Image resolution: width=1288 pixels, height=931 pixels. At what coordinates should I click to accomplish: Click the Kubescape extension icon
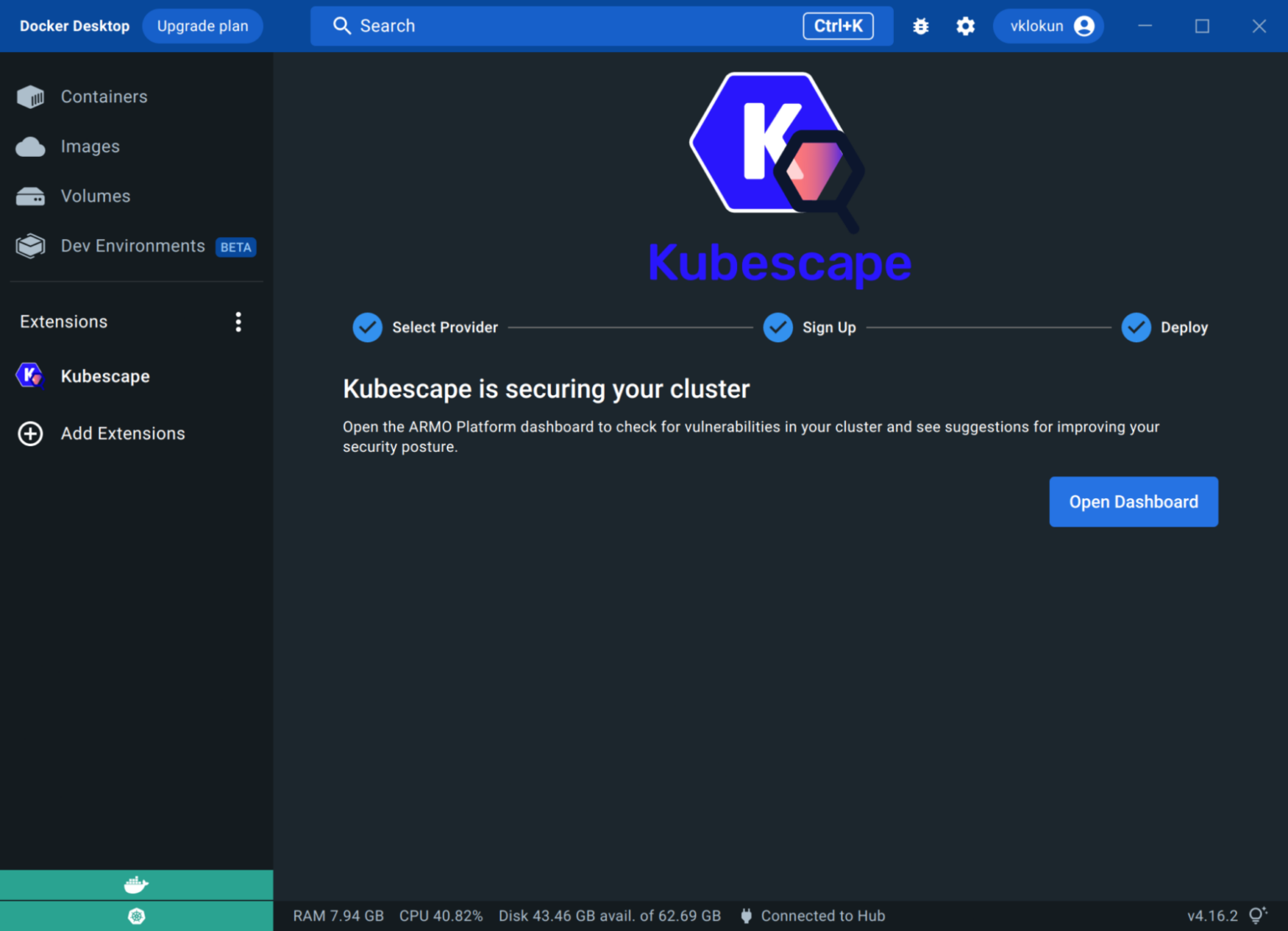[30, 376]
